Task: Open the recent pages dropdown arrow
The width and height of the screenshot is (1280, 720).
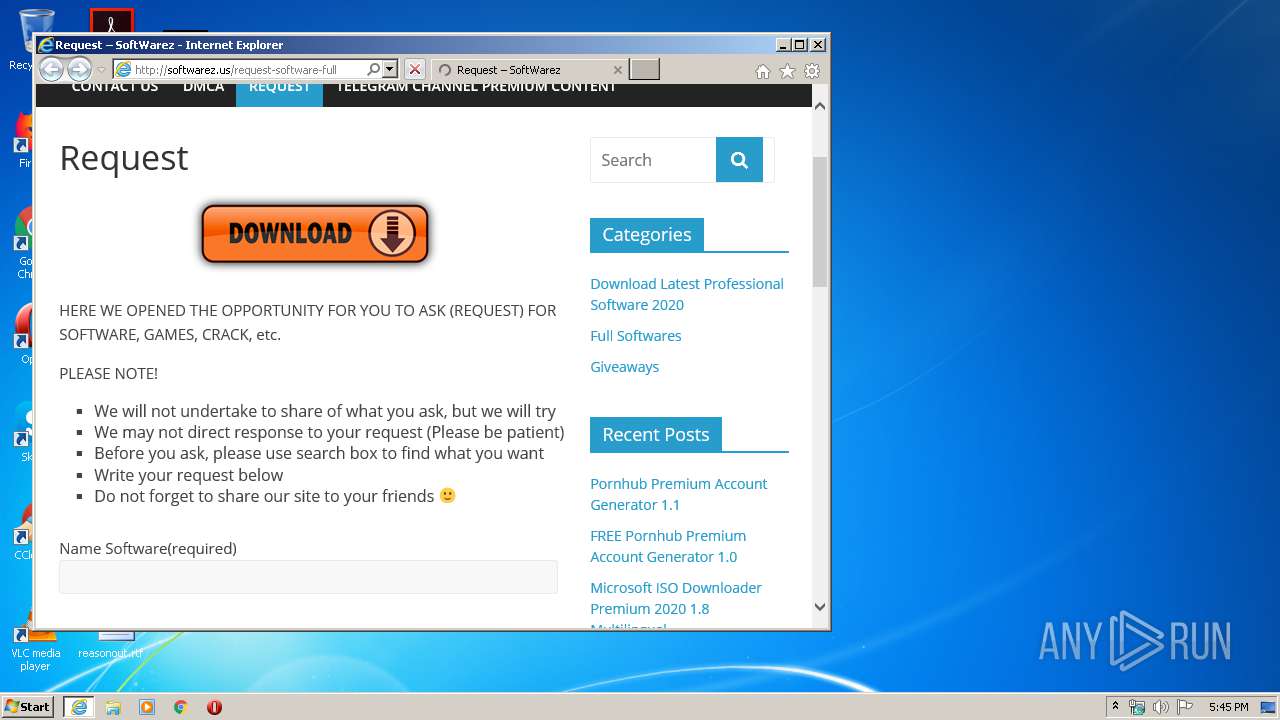Action: coord(101,70)
